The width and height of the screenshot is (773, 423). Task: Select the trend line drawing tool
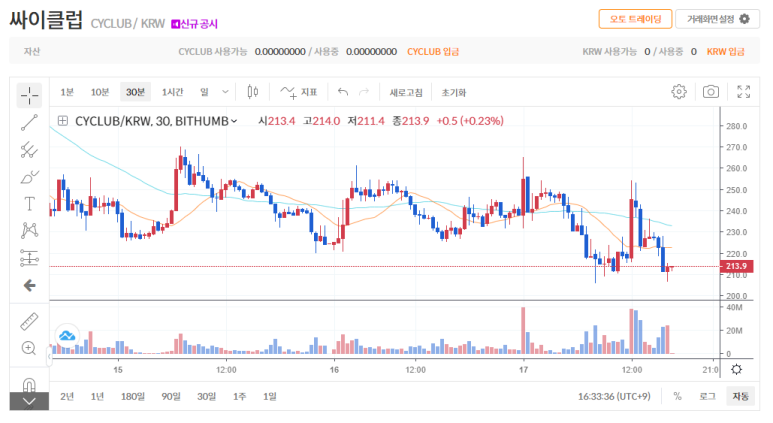29,123
